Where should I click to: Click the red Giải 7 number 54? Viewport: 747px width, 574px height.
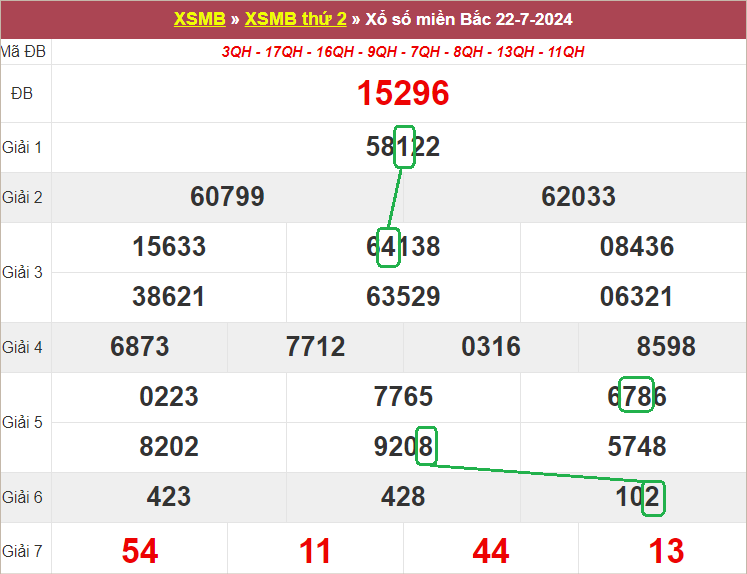140,550
